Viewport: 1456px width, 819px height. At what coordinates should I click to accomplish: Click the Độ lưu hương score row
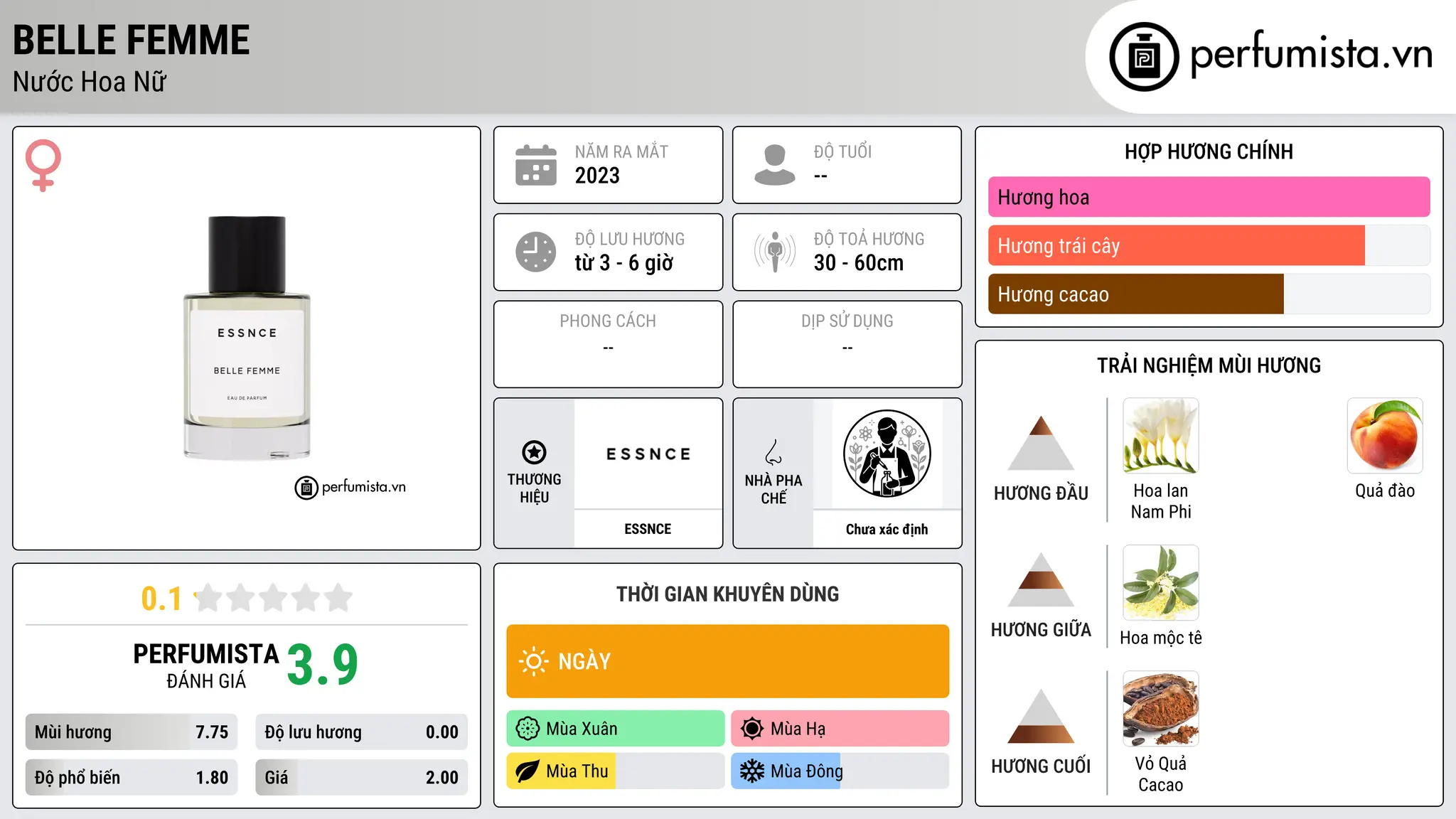[x=361, y=732]
